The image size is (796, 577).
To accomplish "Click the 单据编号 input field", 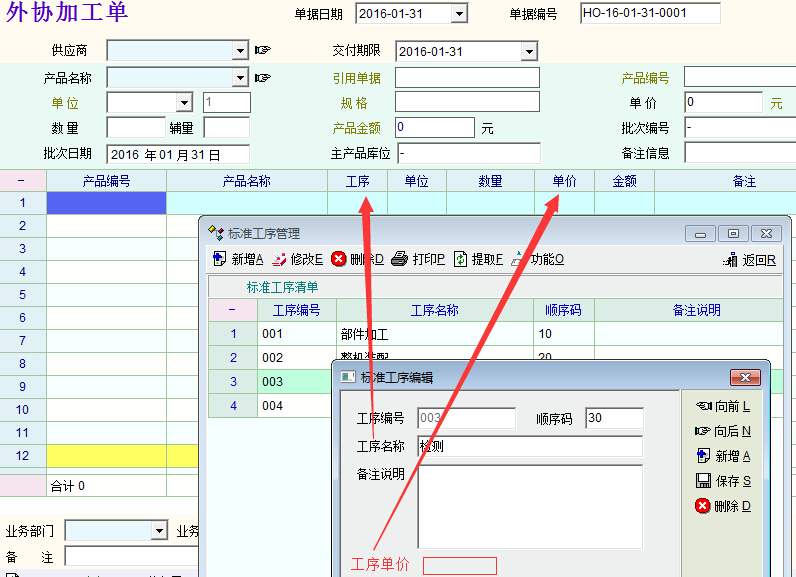I will pos(650,13).
